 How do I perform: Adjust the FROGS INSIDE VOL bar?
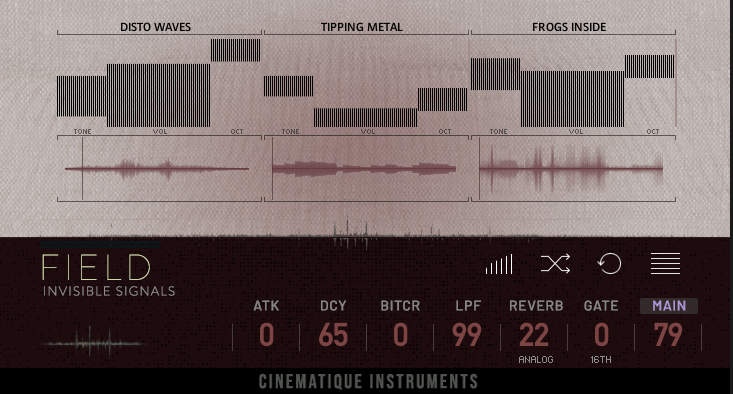click(573, 99)
